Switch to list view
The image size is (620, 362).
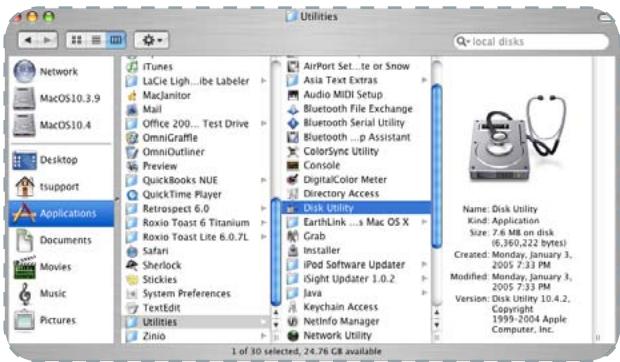pyautogui.click(x=96, y=40)
